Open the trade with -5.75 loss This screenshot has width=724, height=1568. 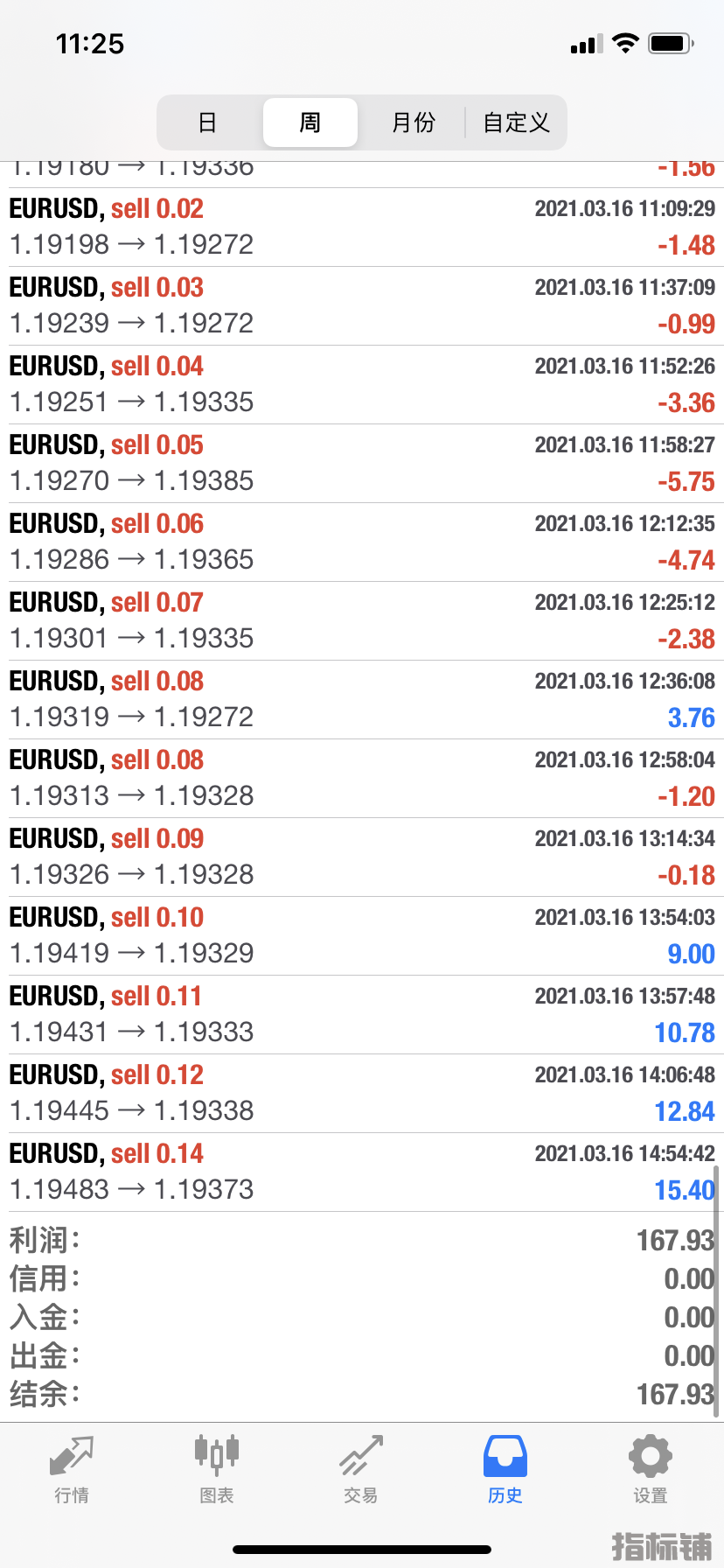[362, 464]
